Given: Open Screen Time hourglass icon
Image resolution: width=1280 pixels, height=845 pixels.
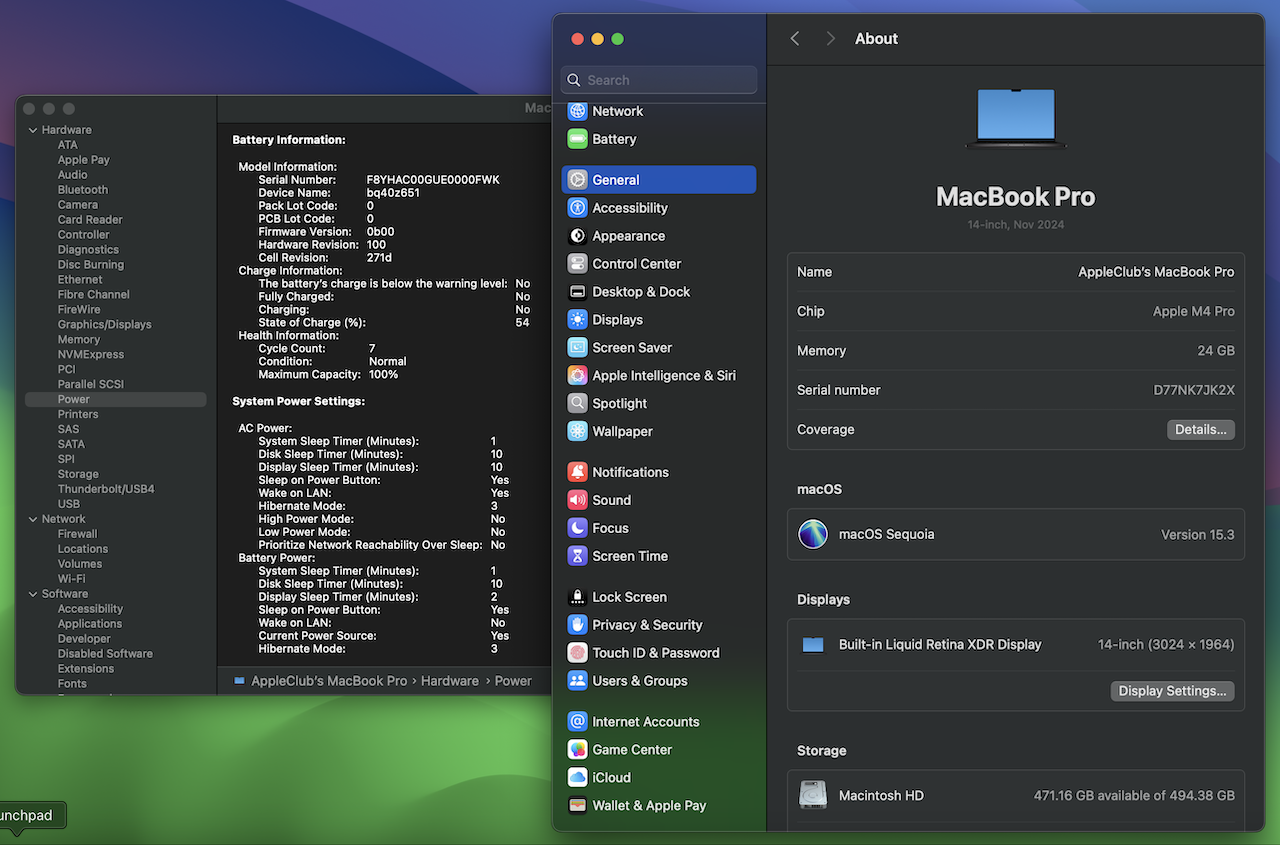Looking at the screenshot, I should (x=577, y=556).
